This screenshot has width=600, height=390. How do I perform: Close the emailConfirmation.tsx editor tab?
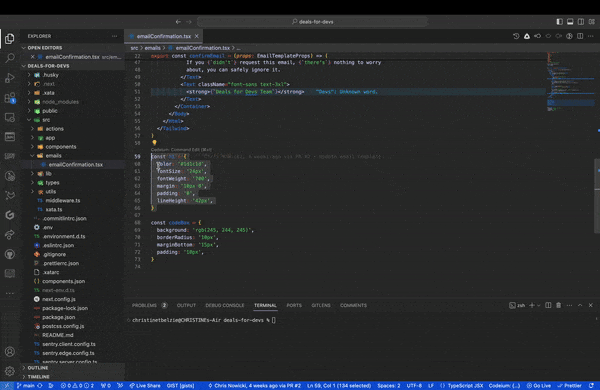pos(196,36)
